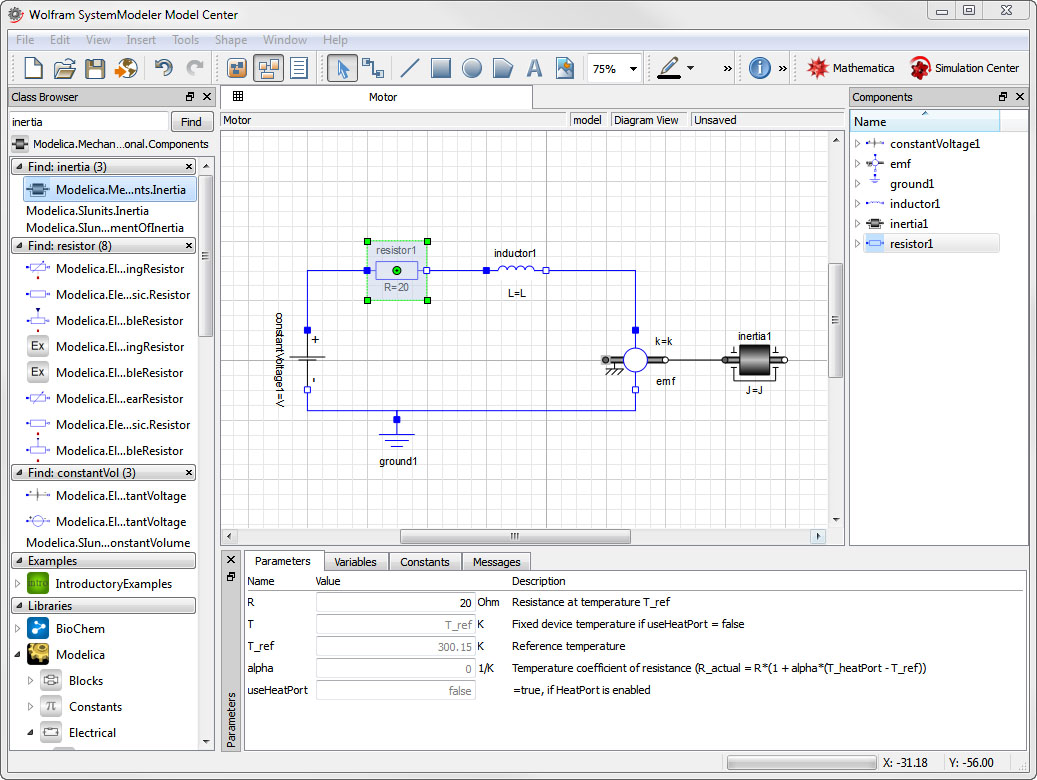1037x780 pixels.
Task: Save the model with the floppy disk icon
Action: coord(95,68)
